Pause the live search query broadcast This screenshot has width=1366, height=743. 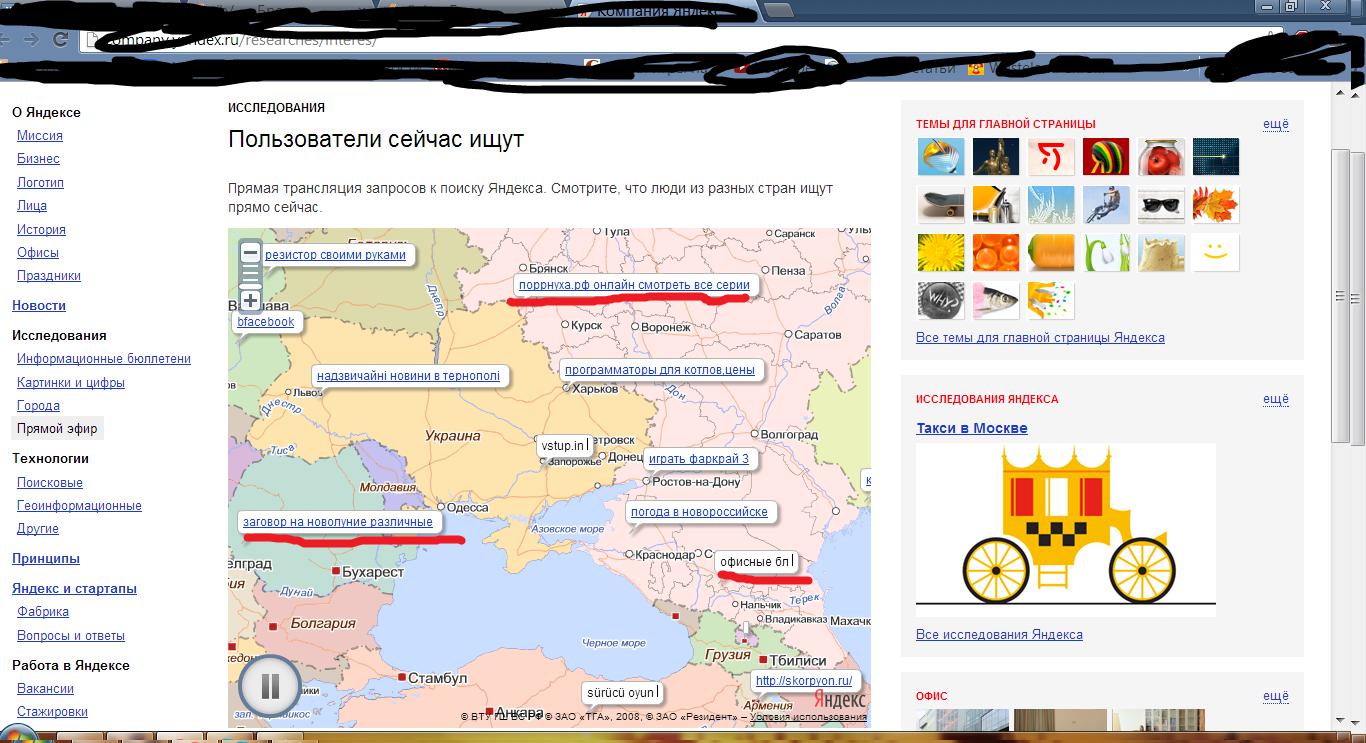pyautogui.click(x=270, y=686)
